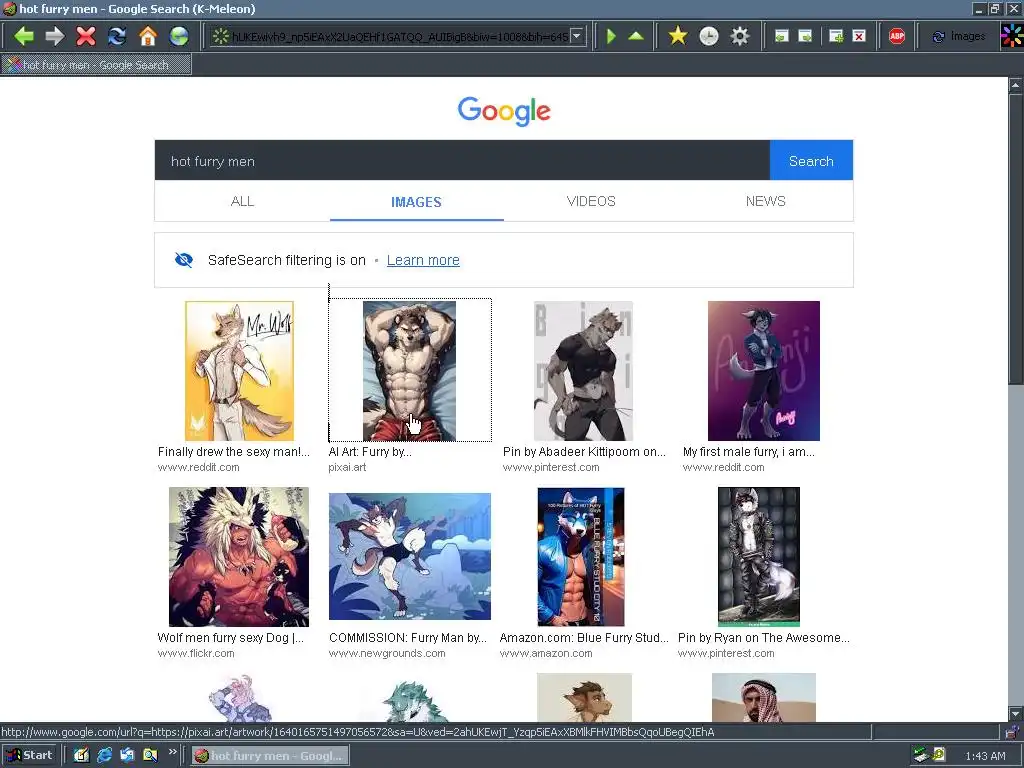
Task: Reload the page with blue arrows icon
Action: click(x=117, y=36)
